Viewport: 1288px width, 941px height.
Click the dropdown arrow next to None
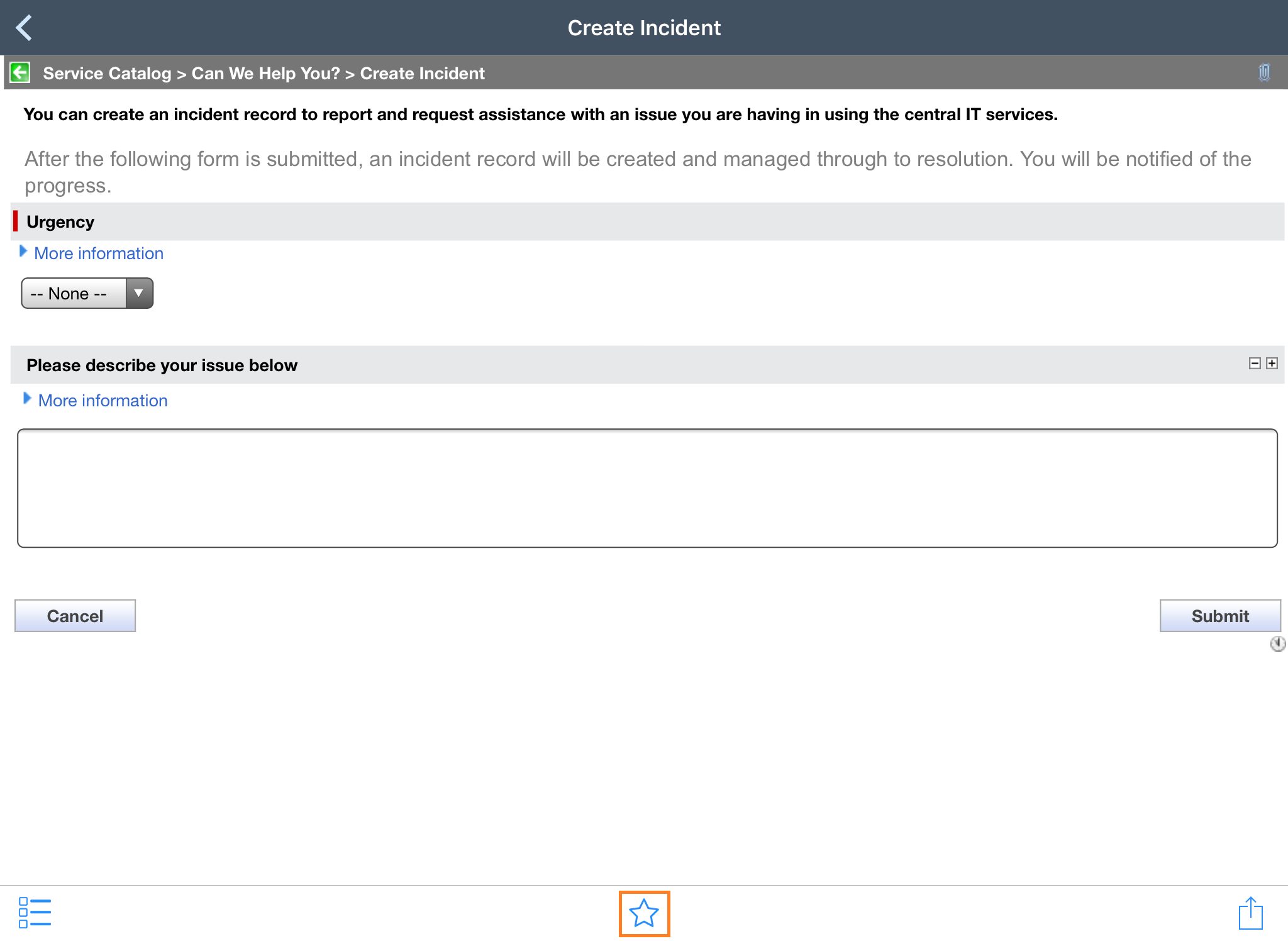coord(138,292)
